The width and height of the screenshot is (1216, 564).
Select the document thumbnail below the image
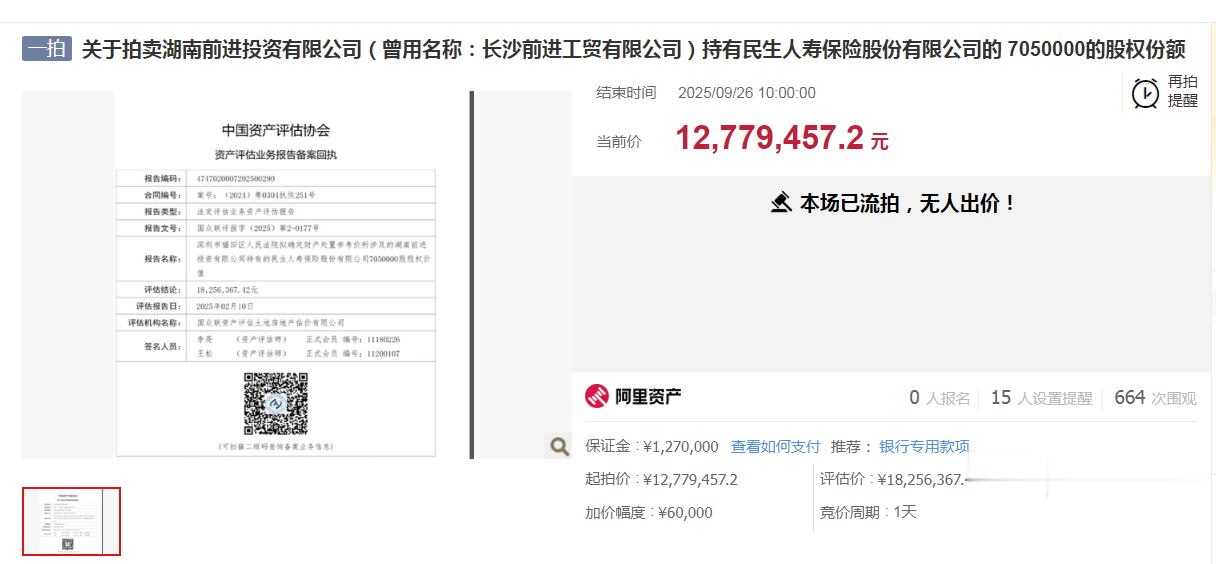coord(71,521)
